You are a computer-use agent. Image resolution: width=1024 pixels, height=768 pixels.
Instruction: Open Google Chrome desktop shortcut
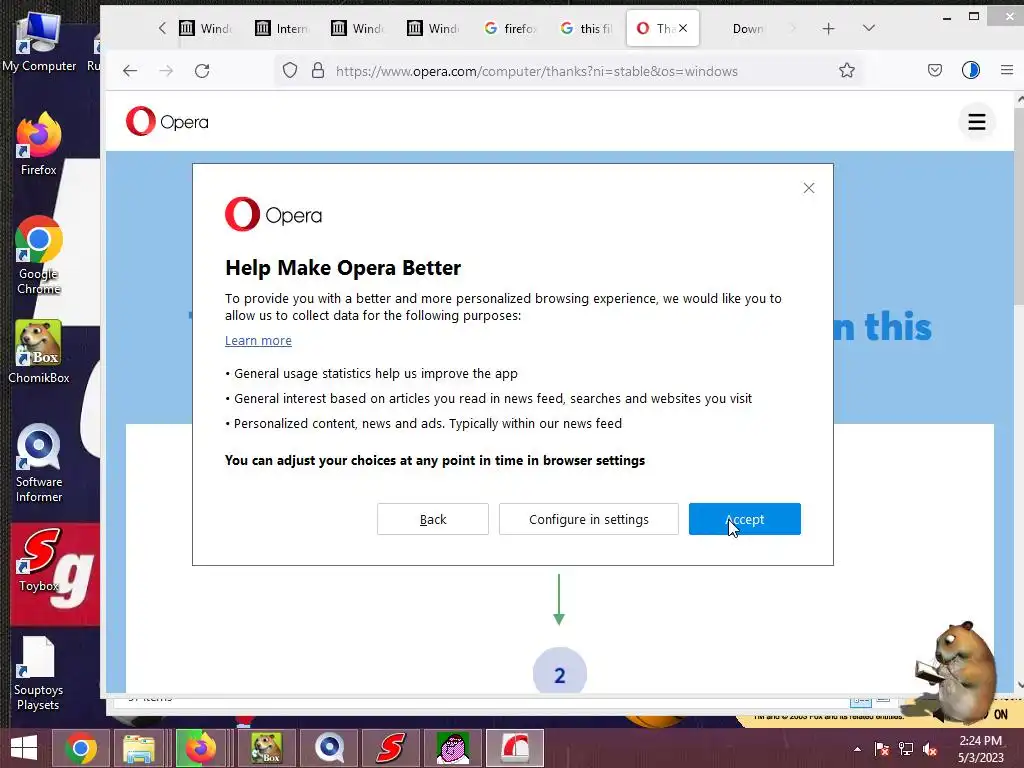39,256
